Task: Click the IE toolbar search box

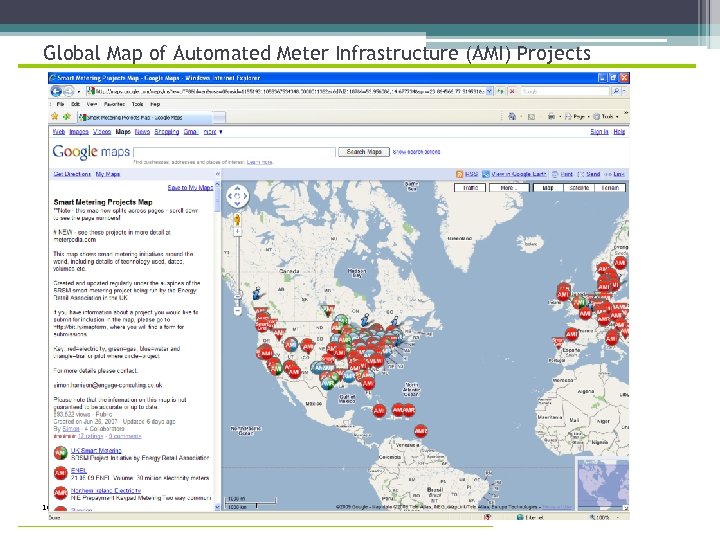Action: click(565, 91)
